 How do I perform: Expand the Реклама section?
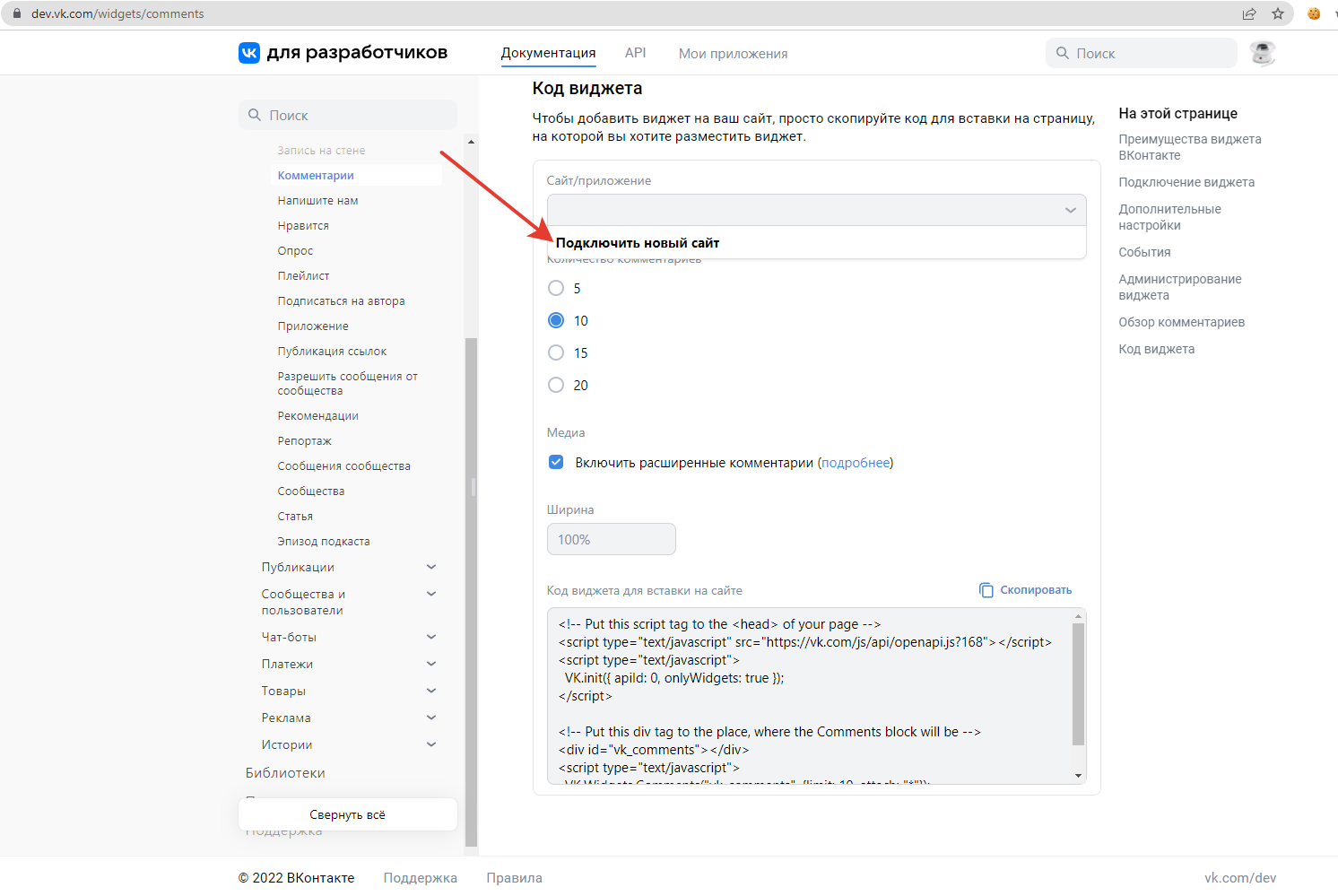[x=431, y=718]
